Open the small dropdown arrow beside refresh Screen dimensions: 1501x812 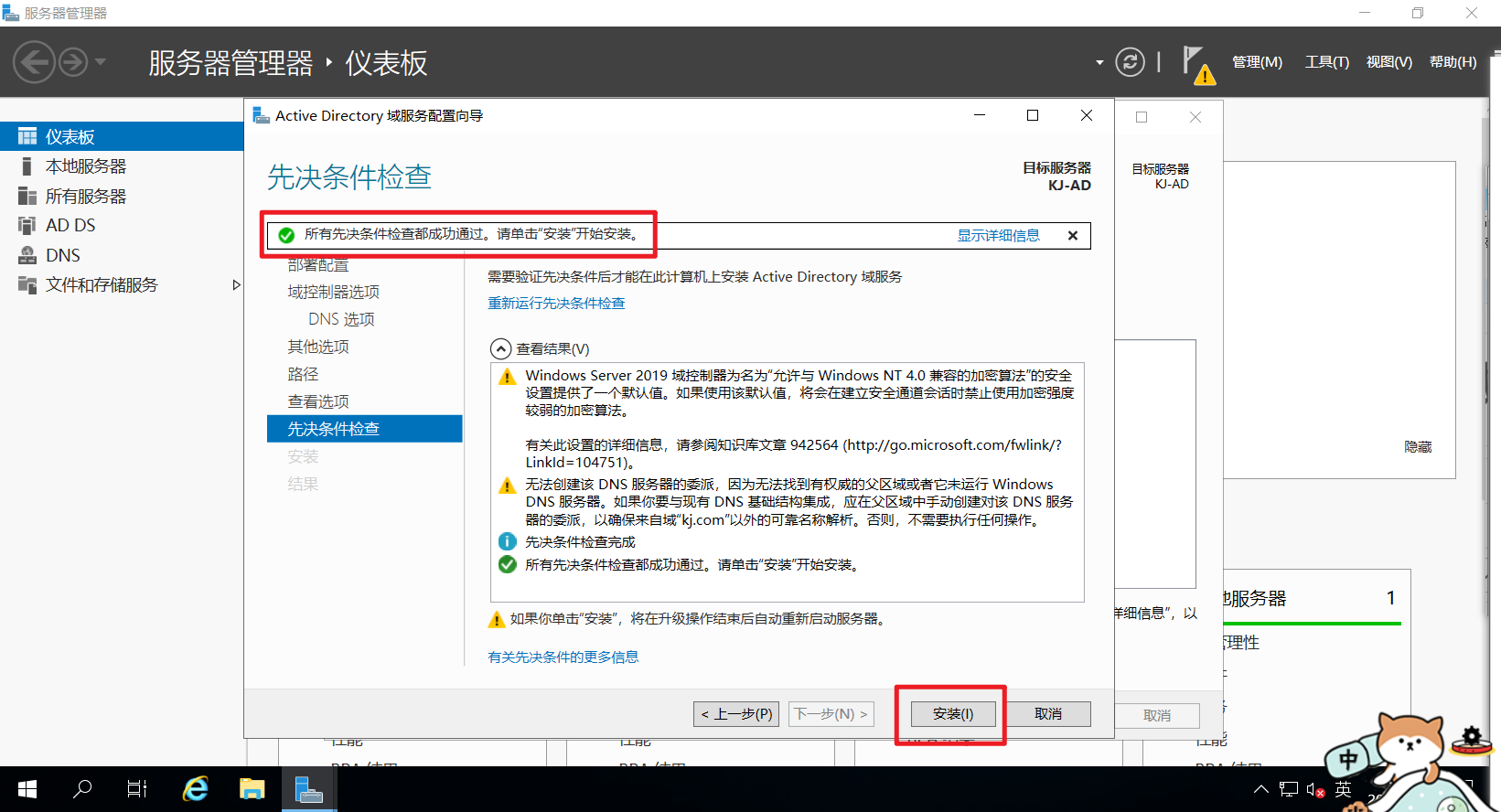[1099, 63]
